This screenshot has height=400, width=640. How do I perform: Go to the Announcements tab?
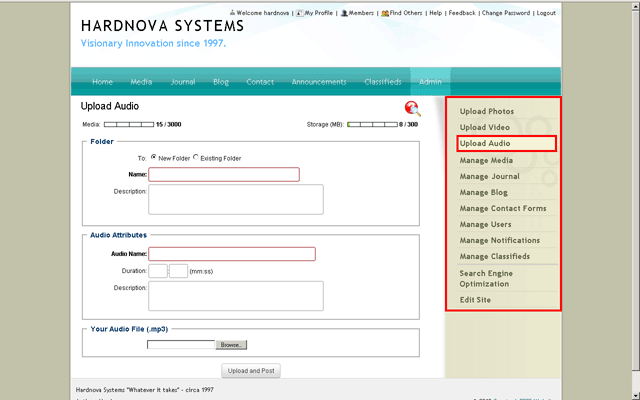tap(318, 82)
